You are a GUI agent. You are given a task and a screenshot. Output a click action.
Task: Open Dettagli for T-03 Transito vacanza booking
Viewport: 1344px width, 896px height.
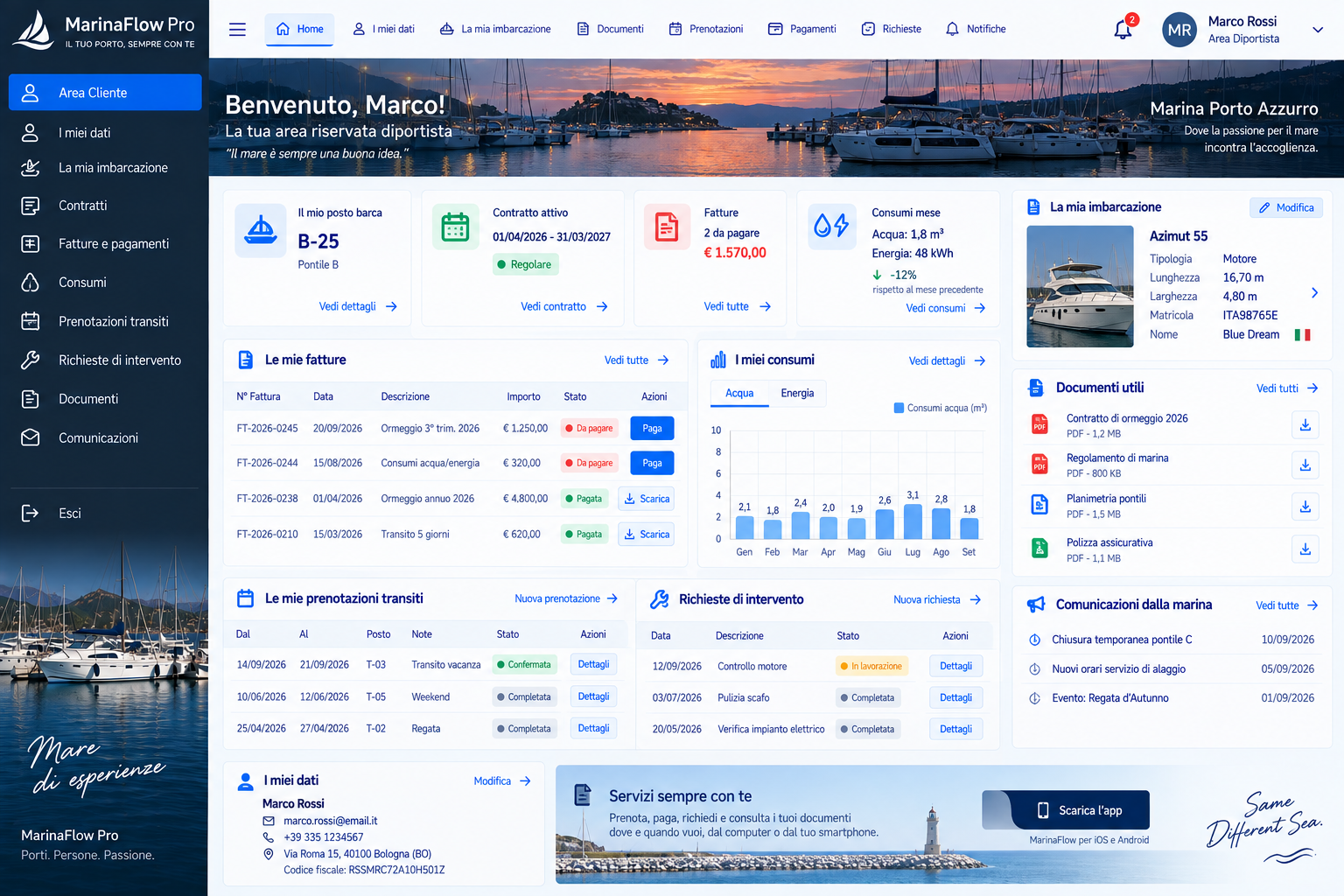click(x=593, y=664)
